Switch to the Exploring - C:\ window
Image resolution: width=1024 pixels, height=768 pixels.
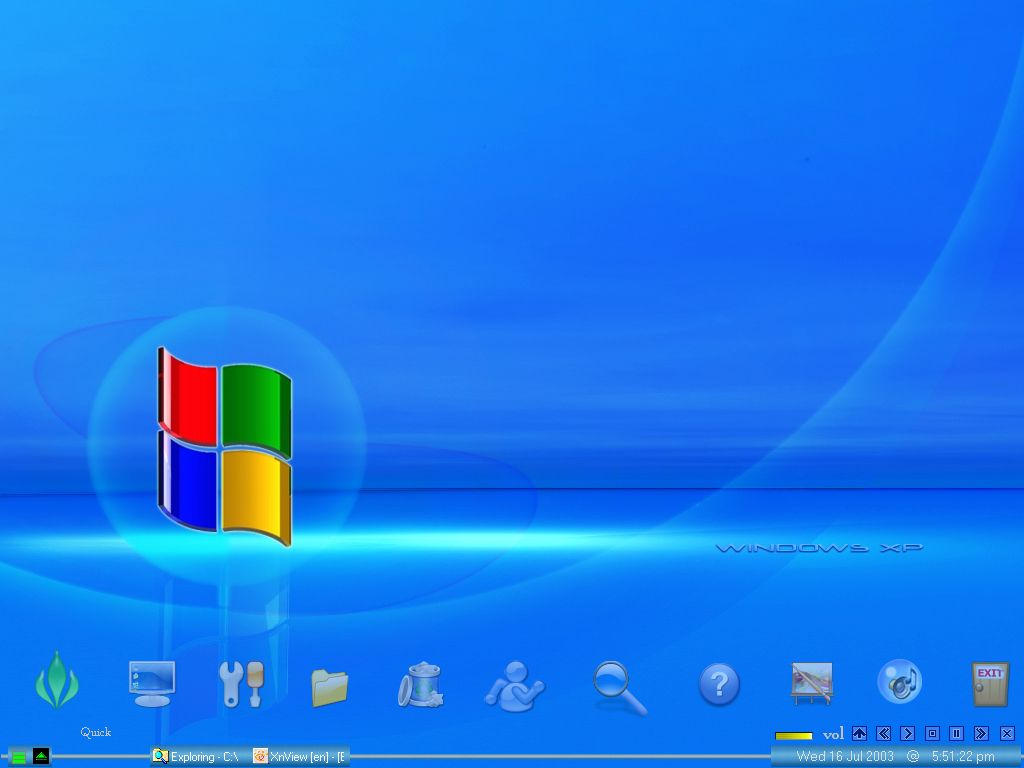coord(197,756)
